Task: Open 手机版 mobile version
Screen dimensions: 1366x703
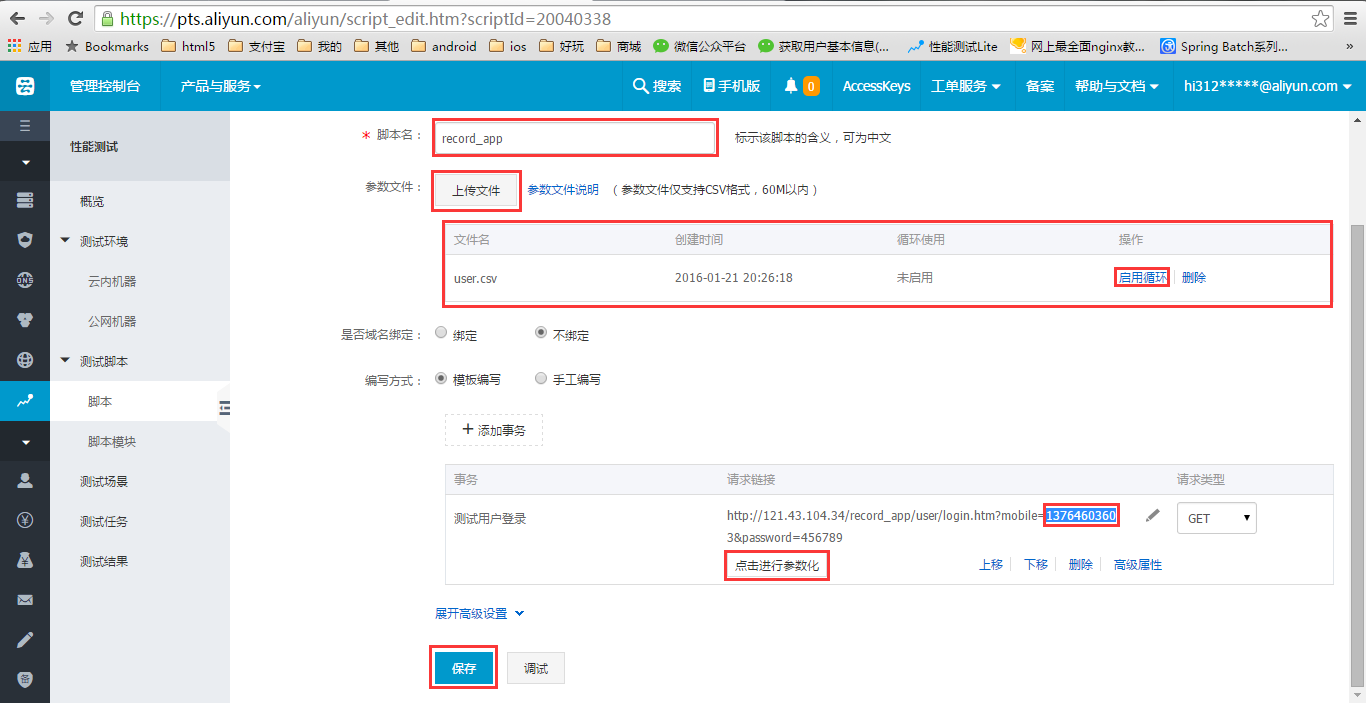Action: pyautogui.click(x=732, y=86)
